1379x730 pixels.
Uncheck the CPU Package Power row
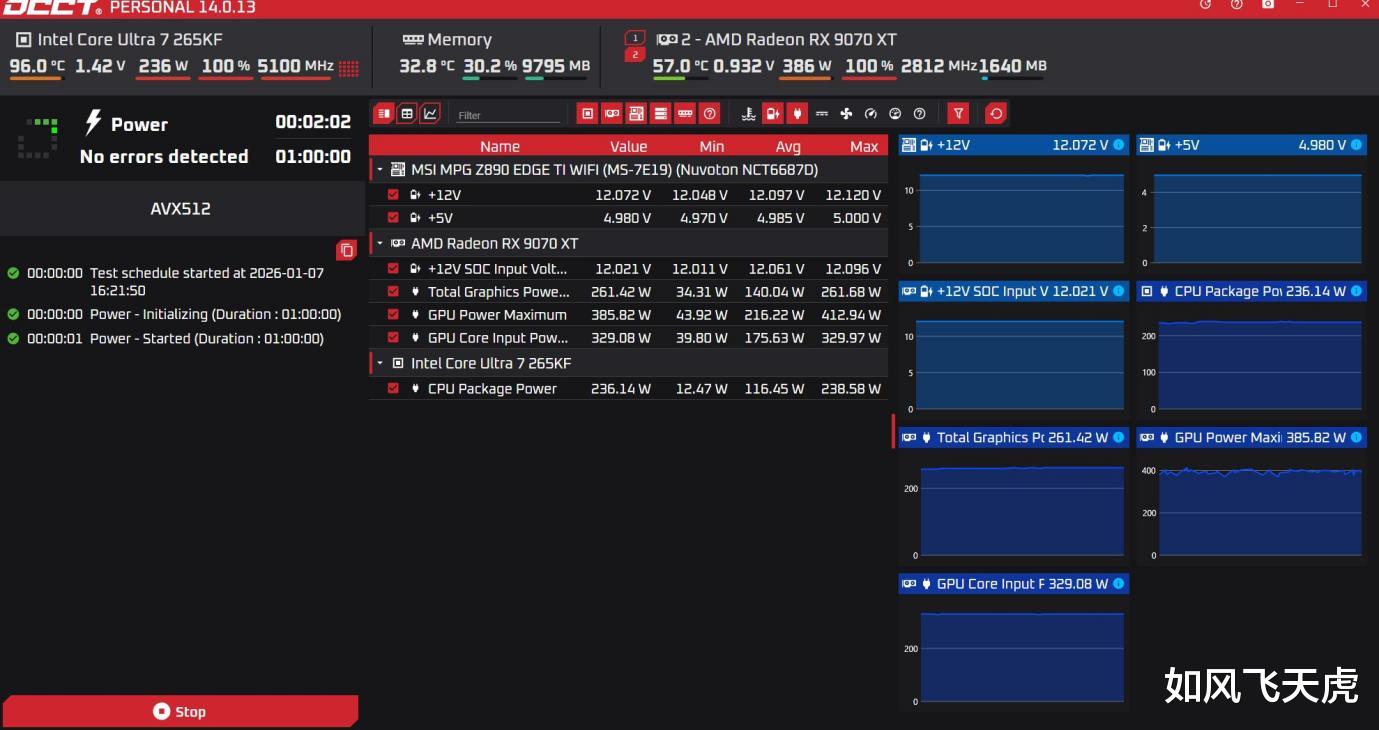point(393,388)
